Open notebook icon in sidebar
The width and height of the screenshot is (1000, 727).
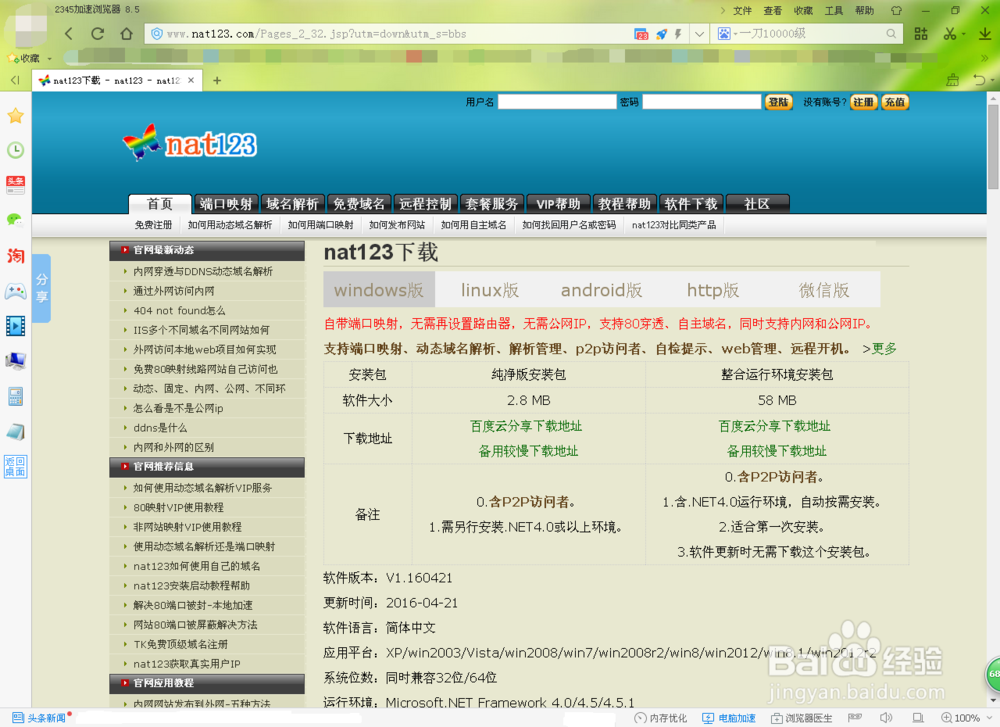(x=15, y=432)
